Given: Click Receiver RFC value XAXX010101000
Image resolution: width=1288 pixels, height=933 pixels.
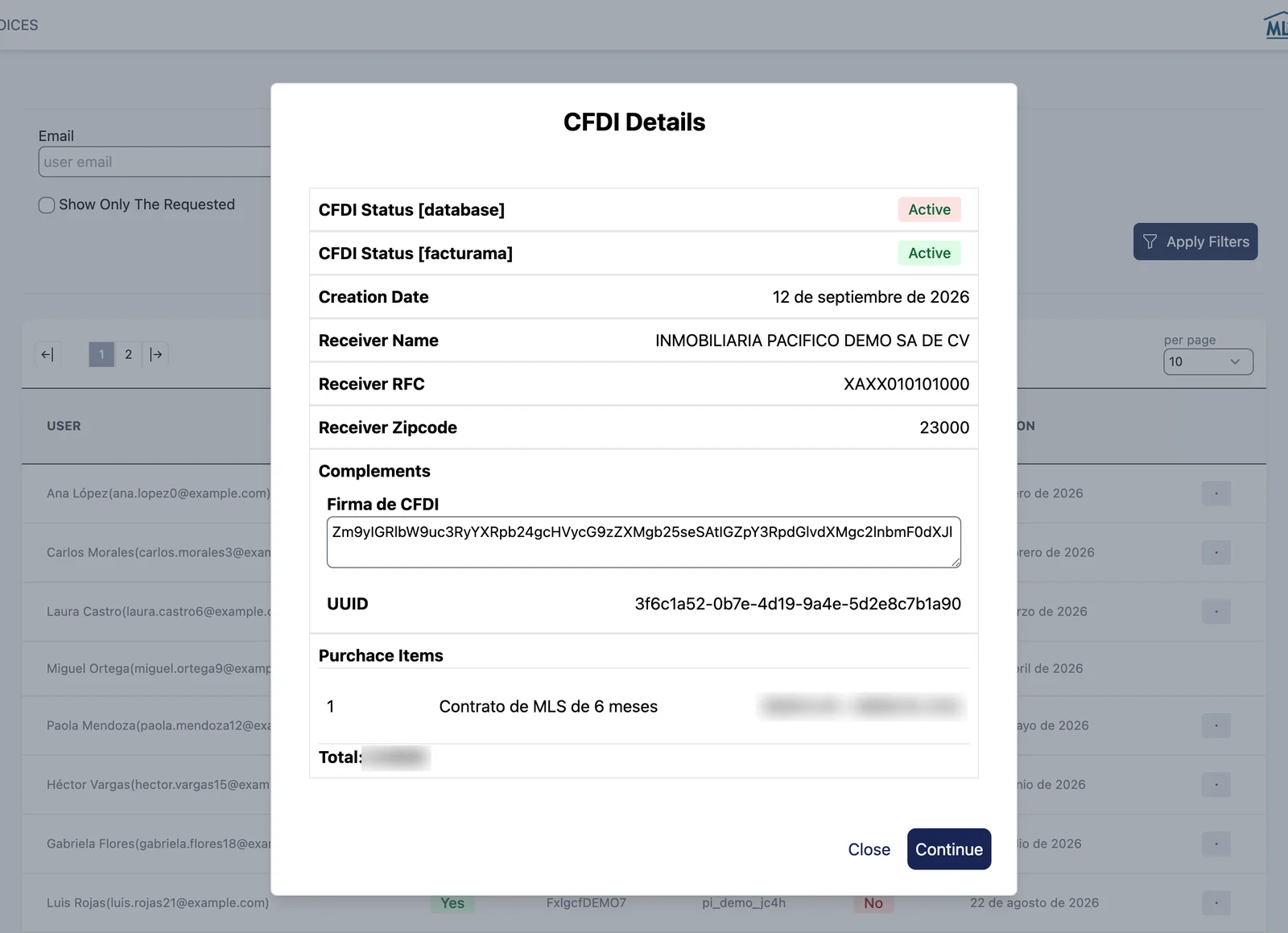Looking at the screenshot, I should 906,384.
